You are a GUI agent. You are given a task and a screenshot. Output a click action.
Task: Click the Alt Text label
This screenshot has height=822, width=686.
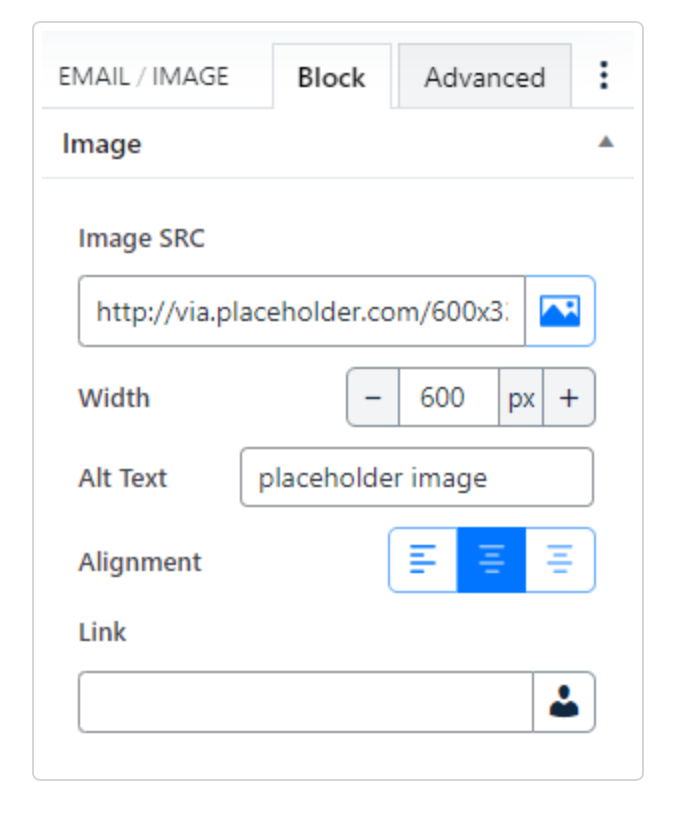123,478
